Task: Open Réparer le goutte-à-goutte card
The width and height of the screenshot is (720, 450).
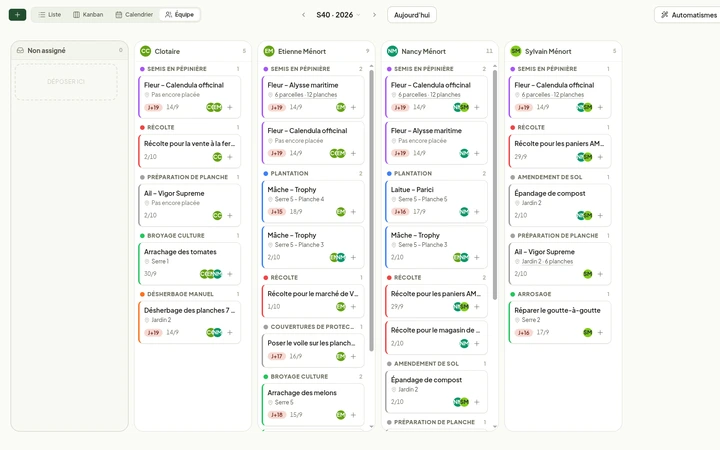Action: point(560,322)
